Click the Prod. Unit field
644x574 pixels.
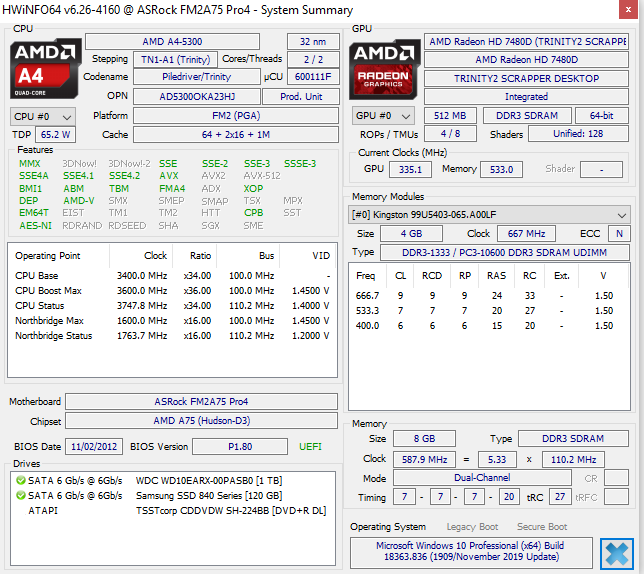[x=301, y=96]
